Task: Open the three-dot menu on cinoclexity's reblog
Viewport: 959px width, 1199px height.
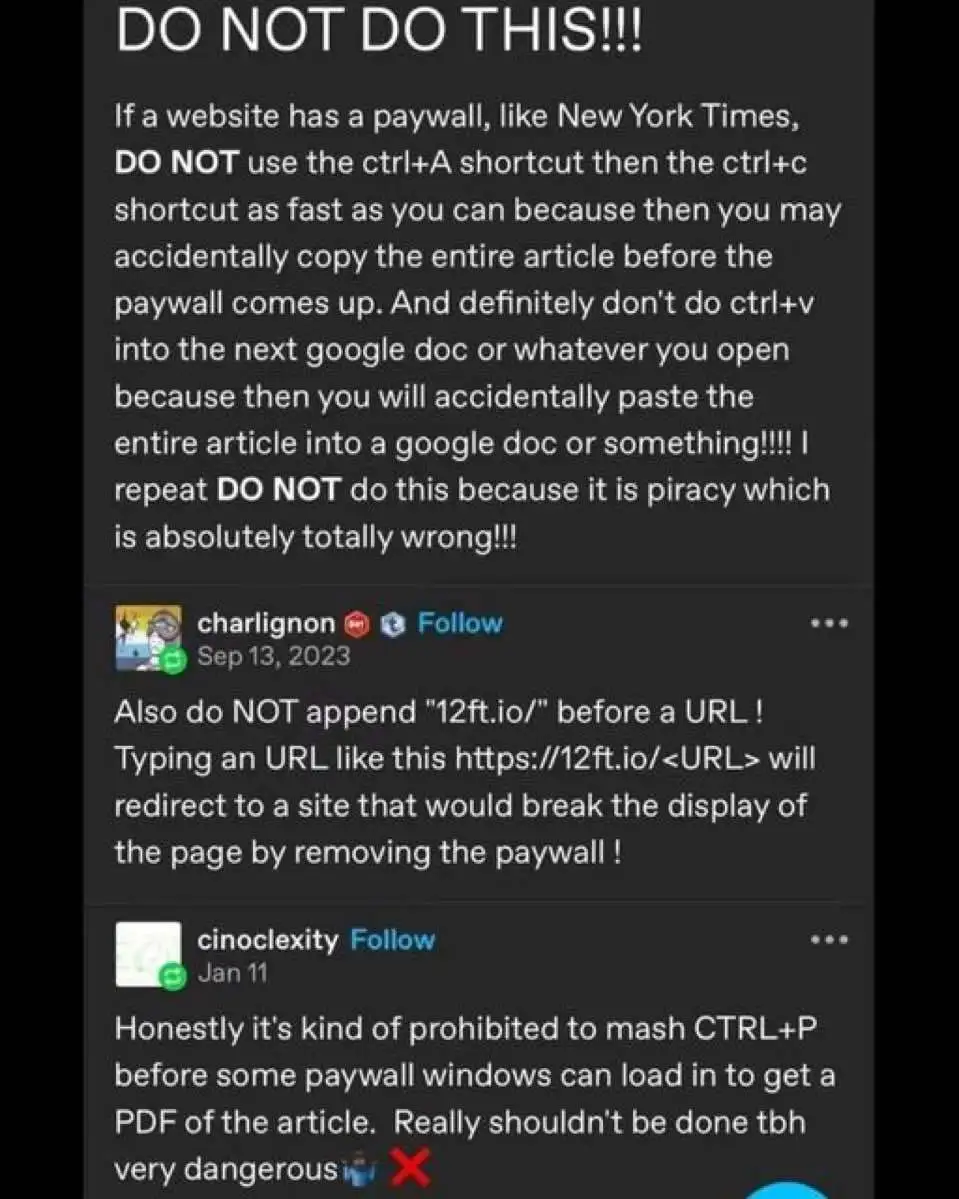Action: pos(830,940)
